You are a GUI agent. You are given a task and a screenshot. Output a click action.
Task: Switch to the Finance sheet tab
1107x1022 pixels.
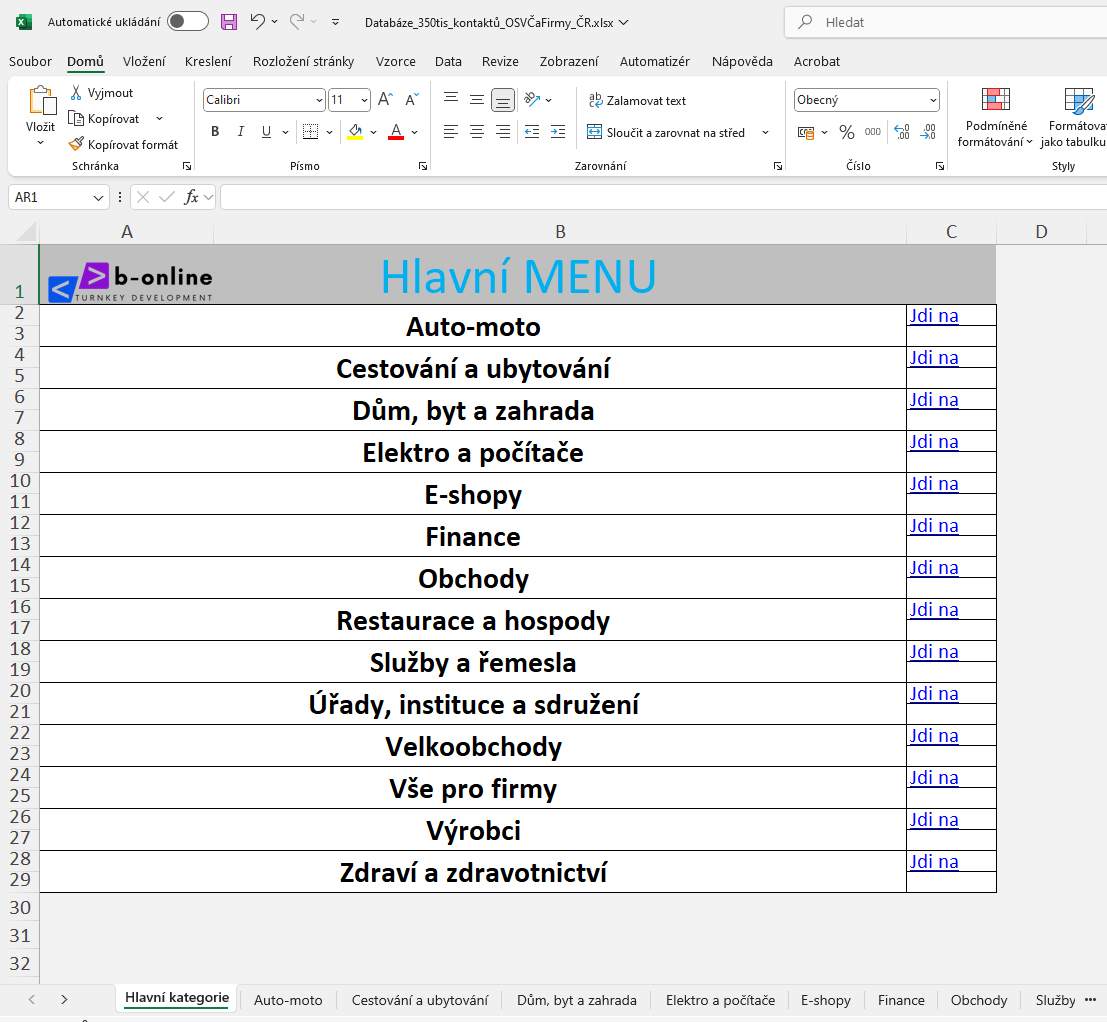coord(901,1000)
